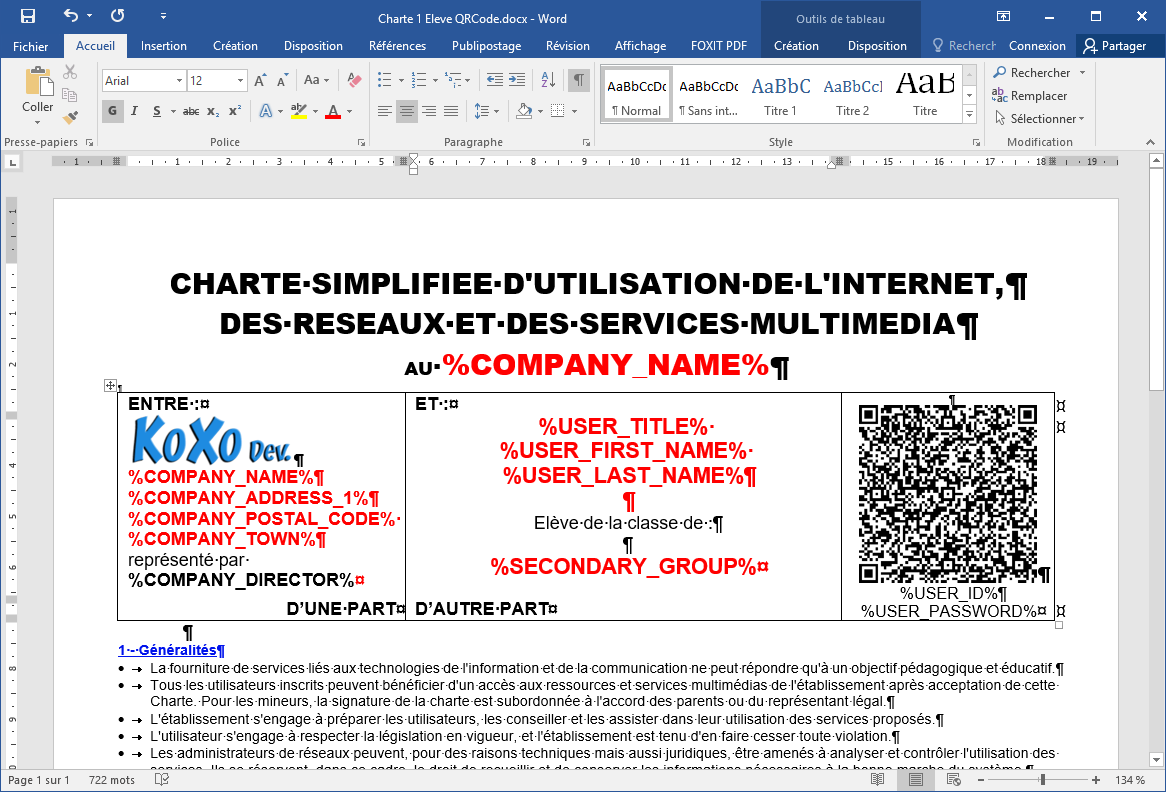This screenshot has width=1166, height=792.
Task: Switch to web layout view
Action: coord(953,779)
